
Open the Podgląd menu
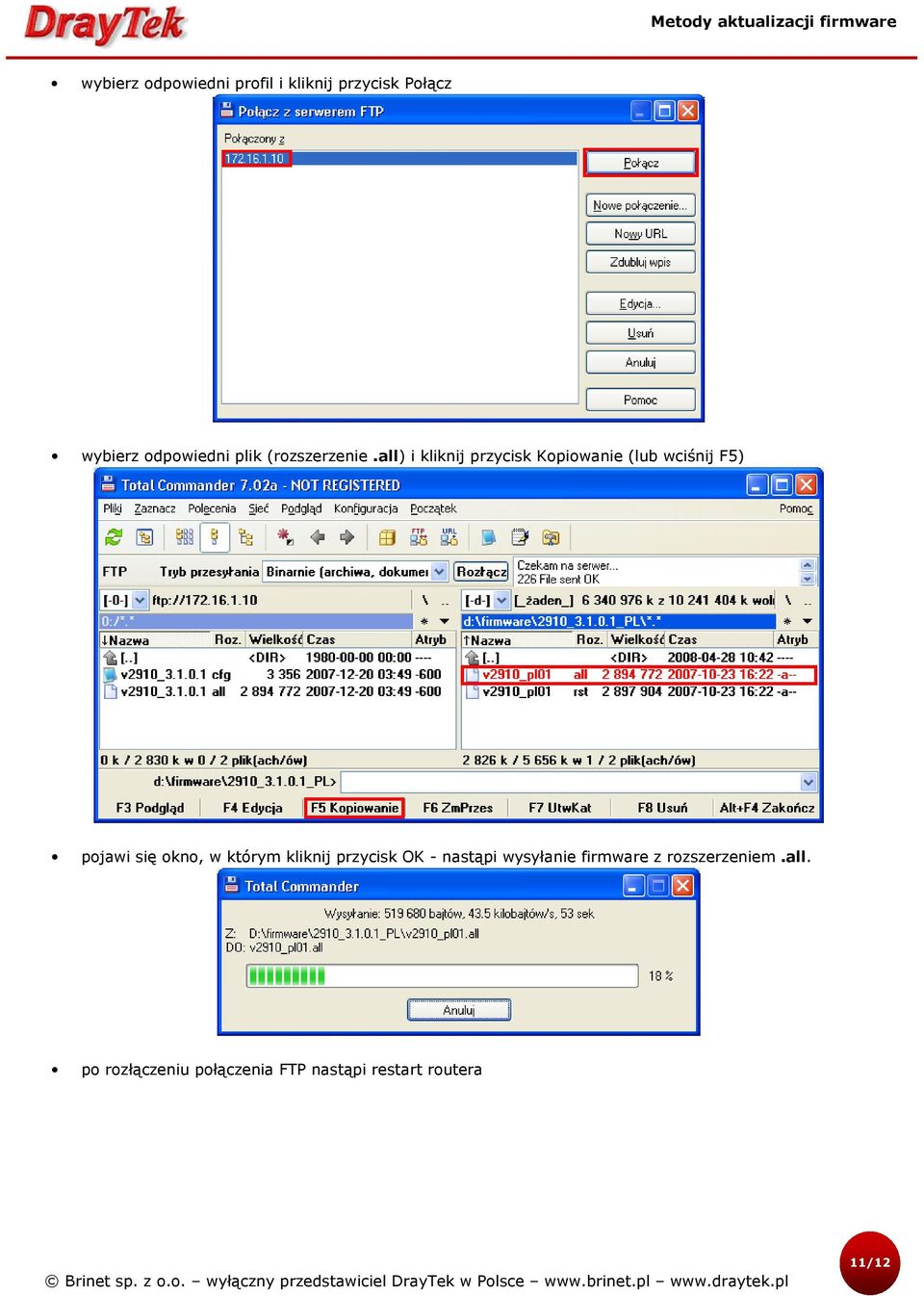coord(301,508)
